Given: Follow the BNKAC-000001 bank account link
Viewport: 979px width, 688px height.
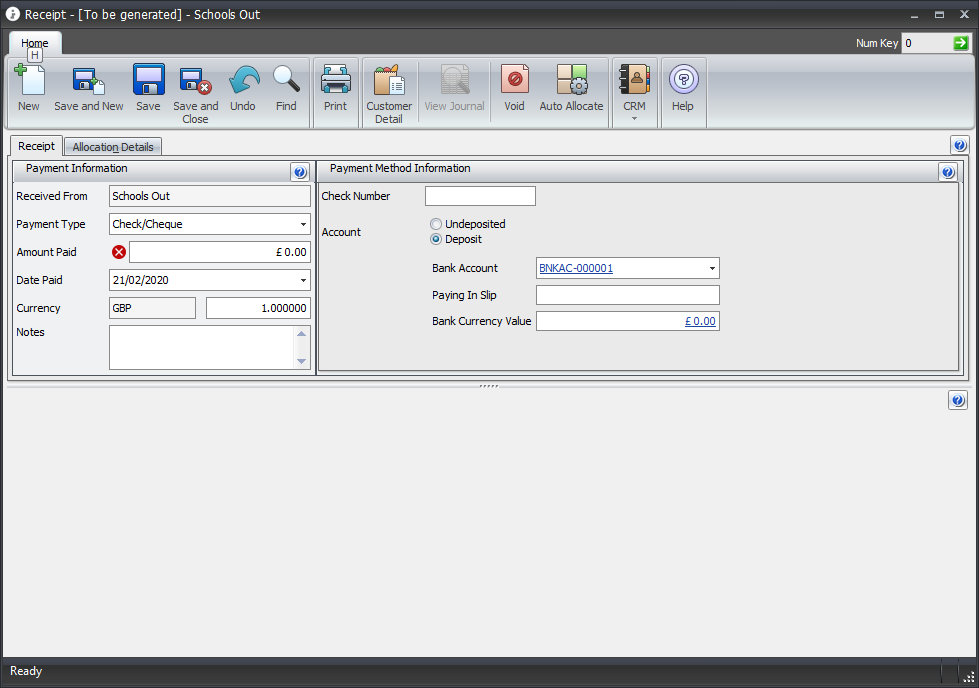Looking at the screenshot, I should (x=576, y=268).
